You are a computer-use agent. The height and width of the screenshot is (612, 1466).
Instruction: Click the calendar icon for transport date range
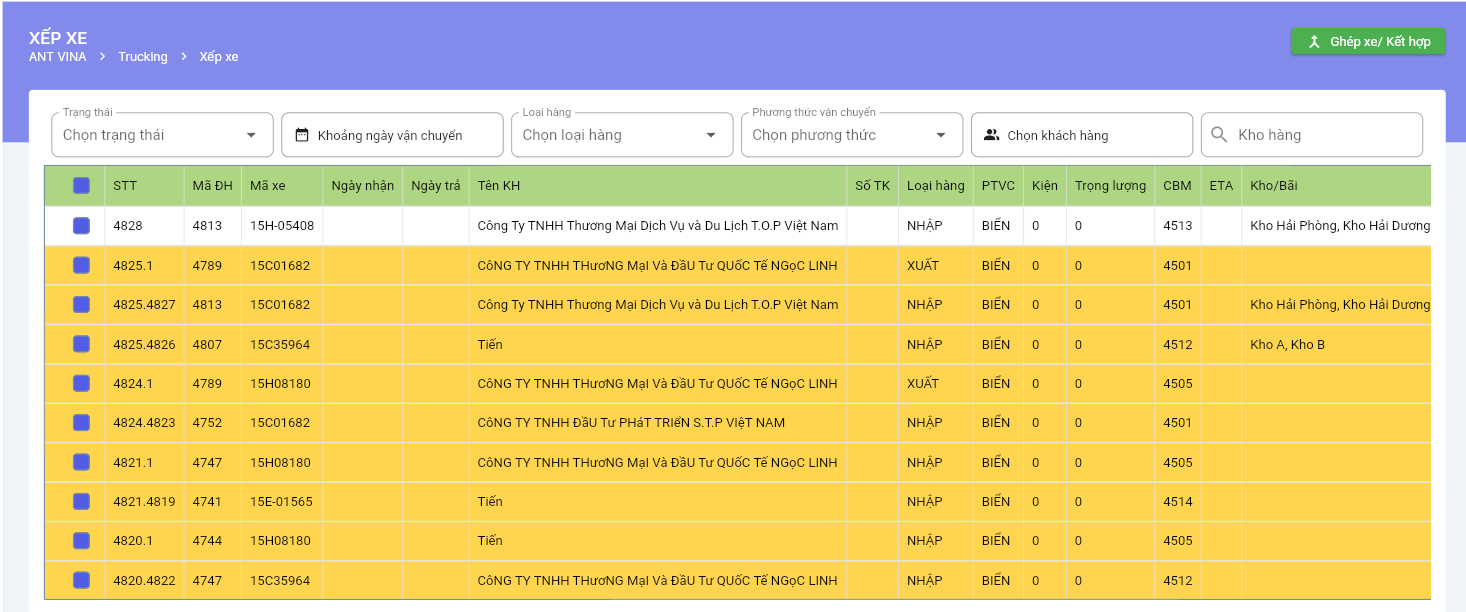pyautogui.click(x=301, y=135)
